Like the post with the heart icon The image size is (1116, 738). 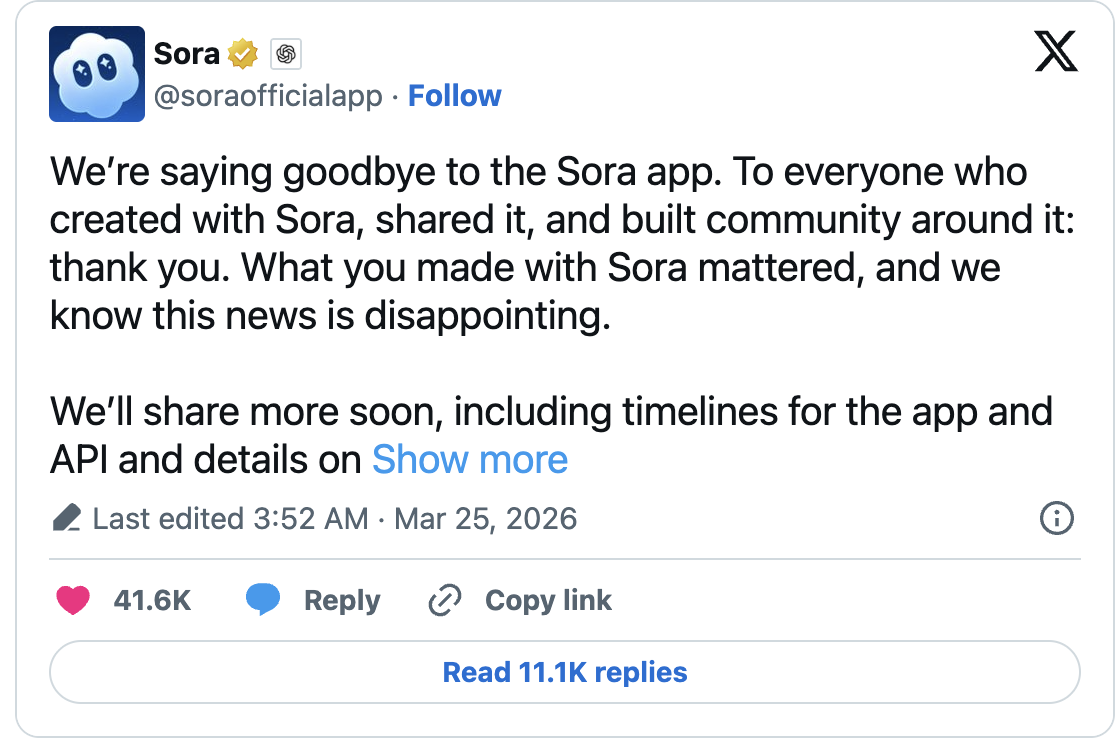(x=72, y=601)
